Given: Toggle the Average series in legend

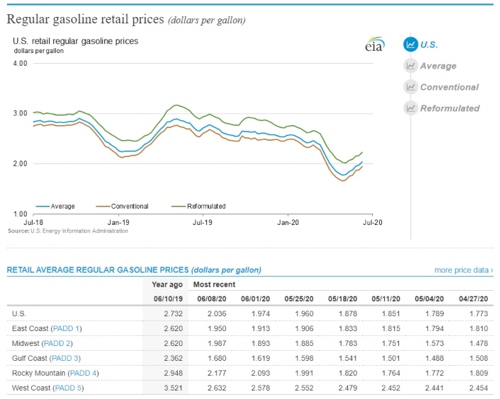Looking at the screenshot, I should coord(55,206).
